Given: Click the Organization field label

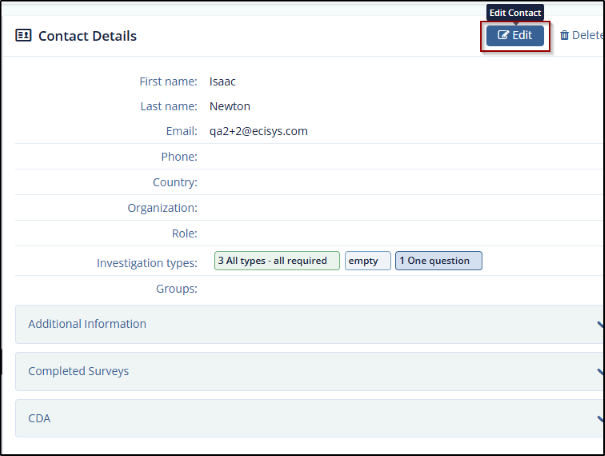Looking at the screenshot, I should tap(162, 208).
